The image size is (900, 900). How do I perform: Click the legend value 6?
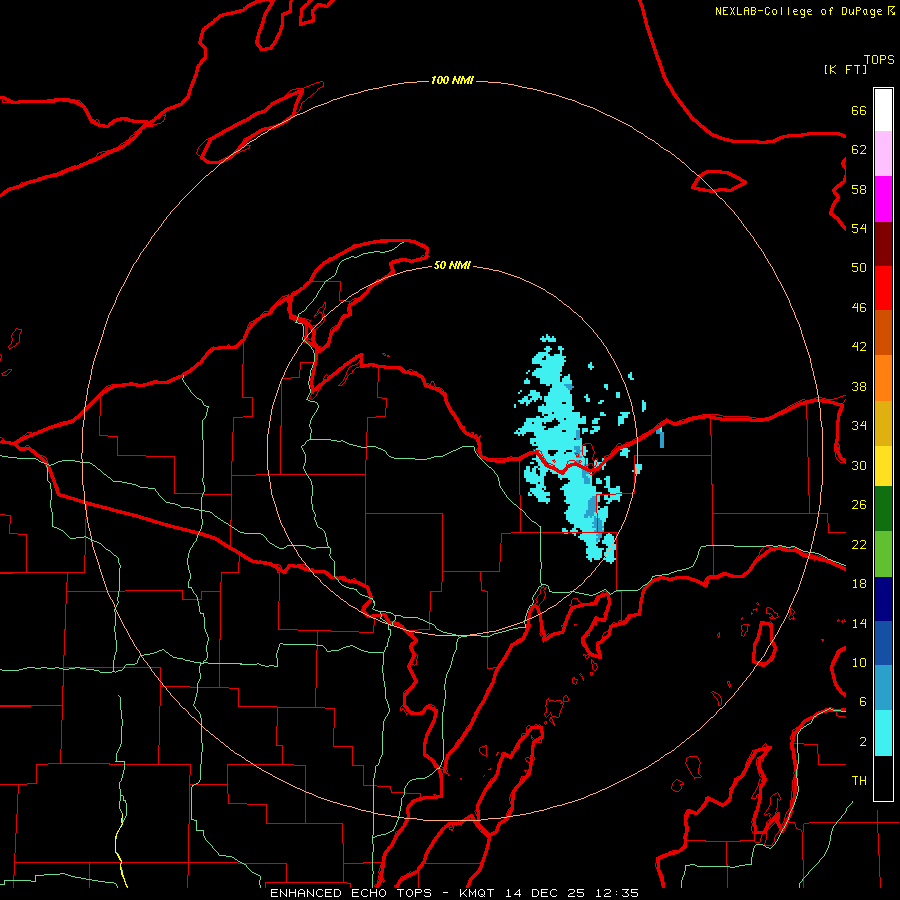[x=863, y=702]
